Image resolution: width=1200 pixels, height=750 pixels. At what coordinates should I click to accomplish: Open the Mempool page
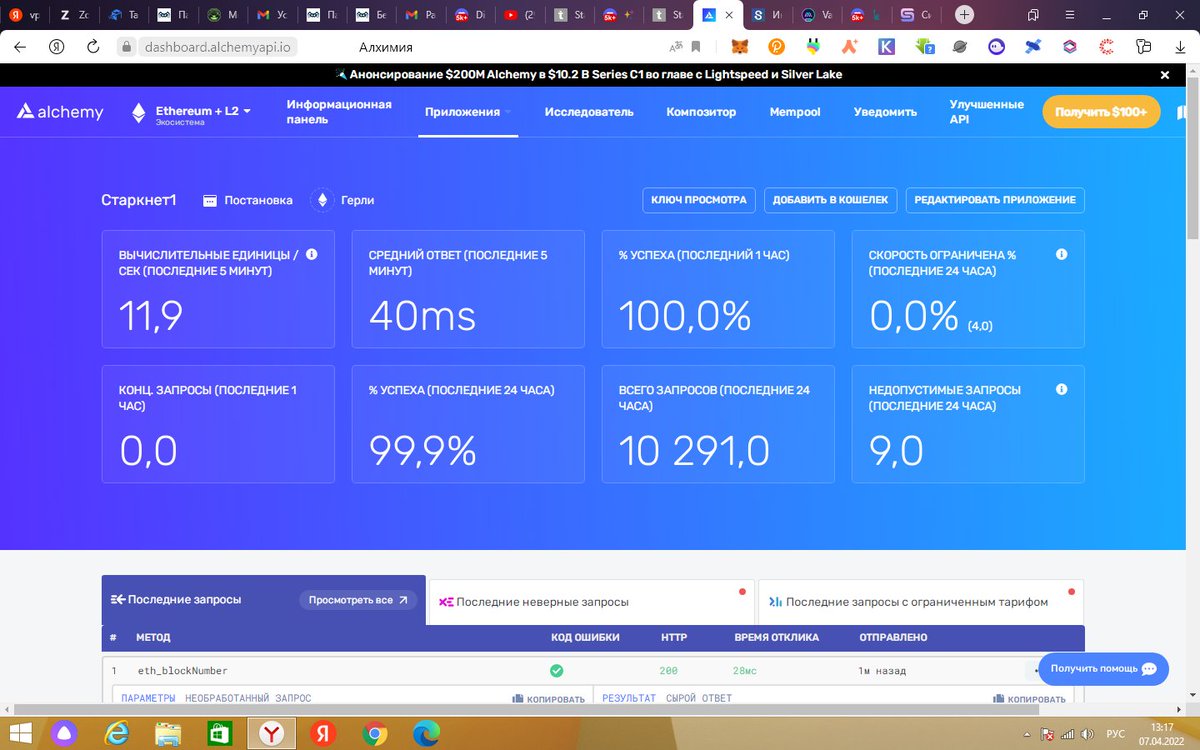795,112
